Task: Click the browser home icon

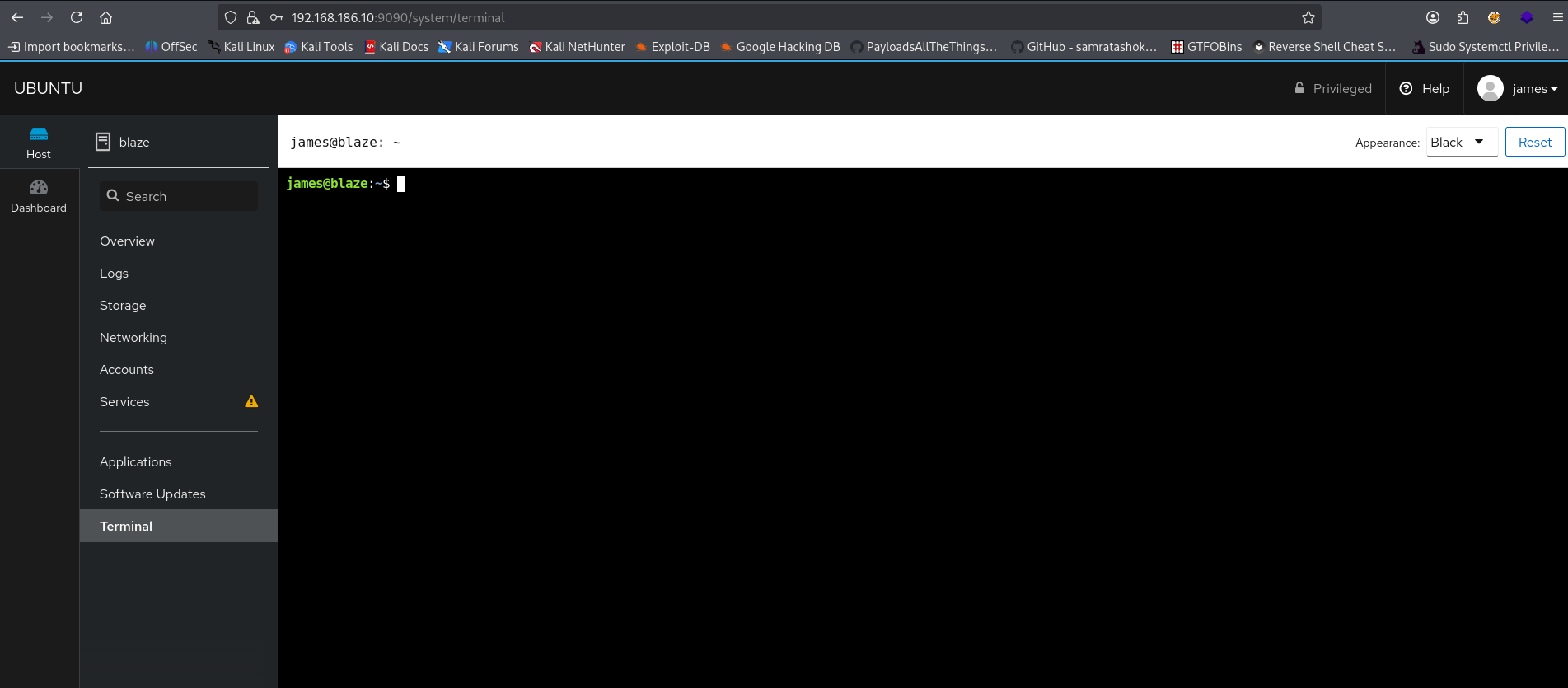Action: 105,17
